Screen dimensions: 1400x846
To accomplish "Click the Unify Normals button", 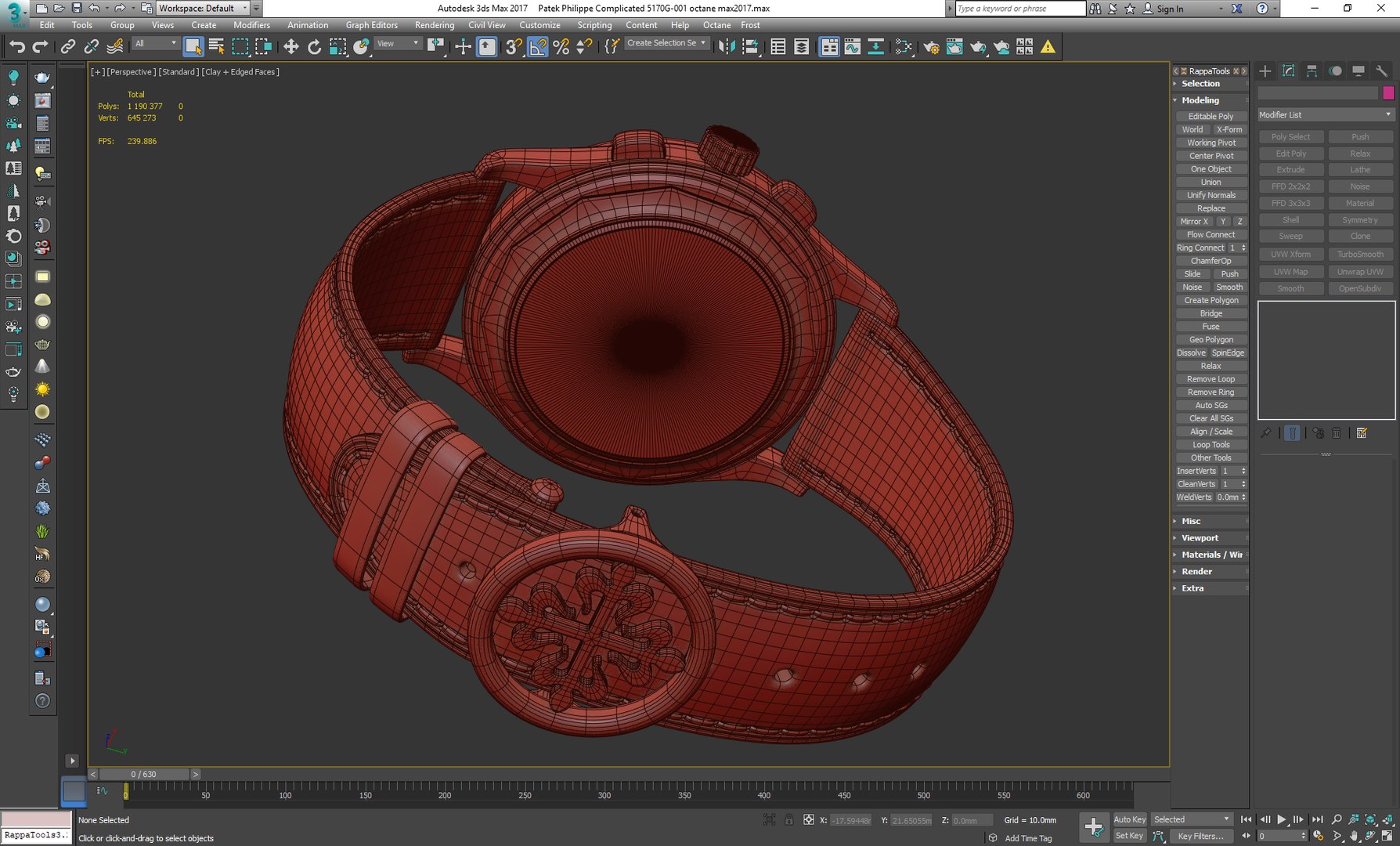I will [1211, 195].
